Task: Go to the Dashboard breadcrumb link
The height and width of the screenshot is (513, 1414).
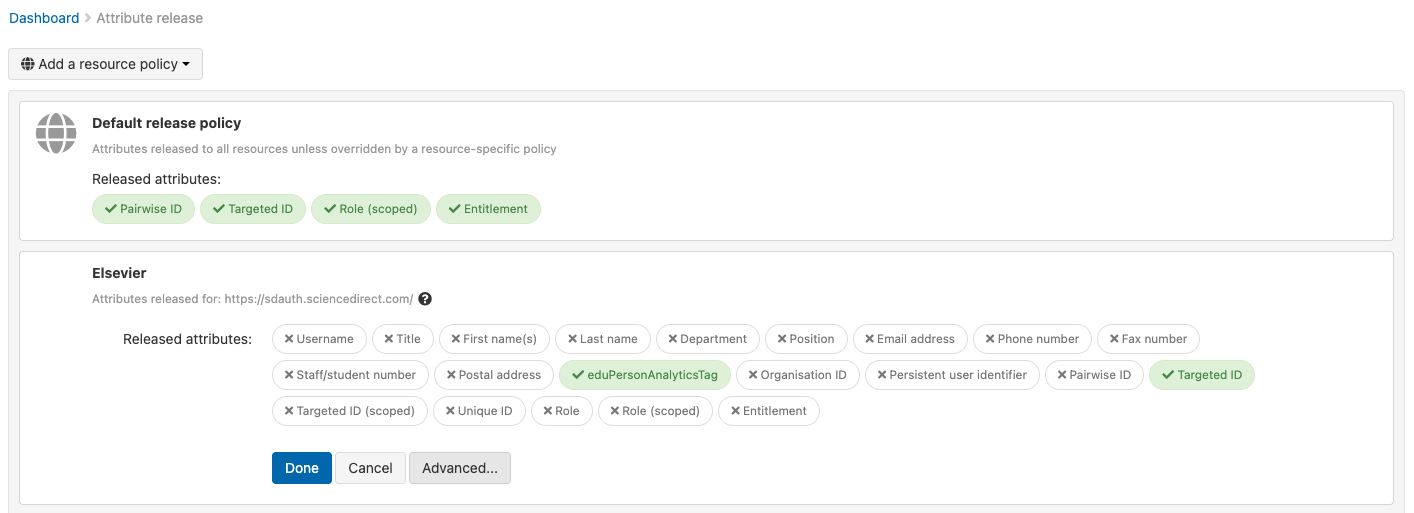Action: pyautogui.click(x=44, y=18)
